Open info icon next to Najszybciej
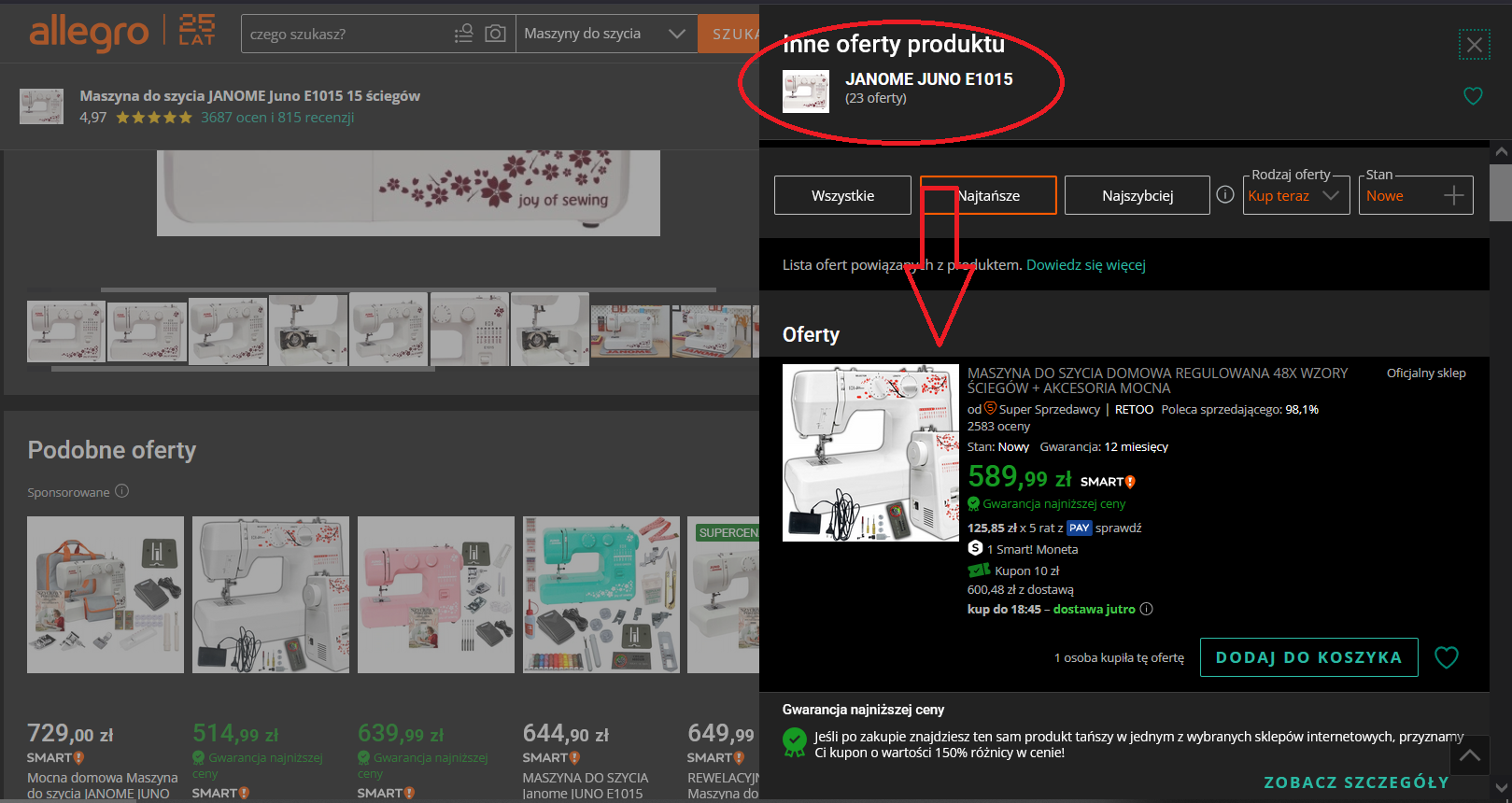This screenshot has height=803, width=1512. tap(1225, 194)
